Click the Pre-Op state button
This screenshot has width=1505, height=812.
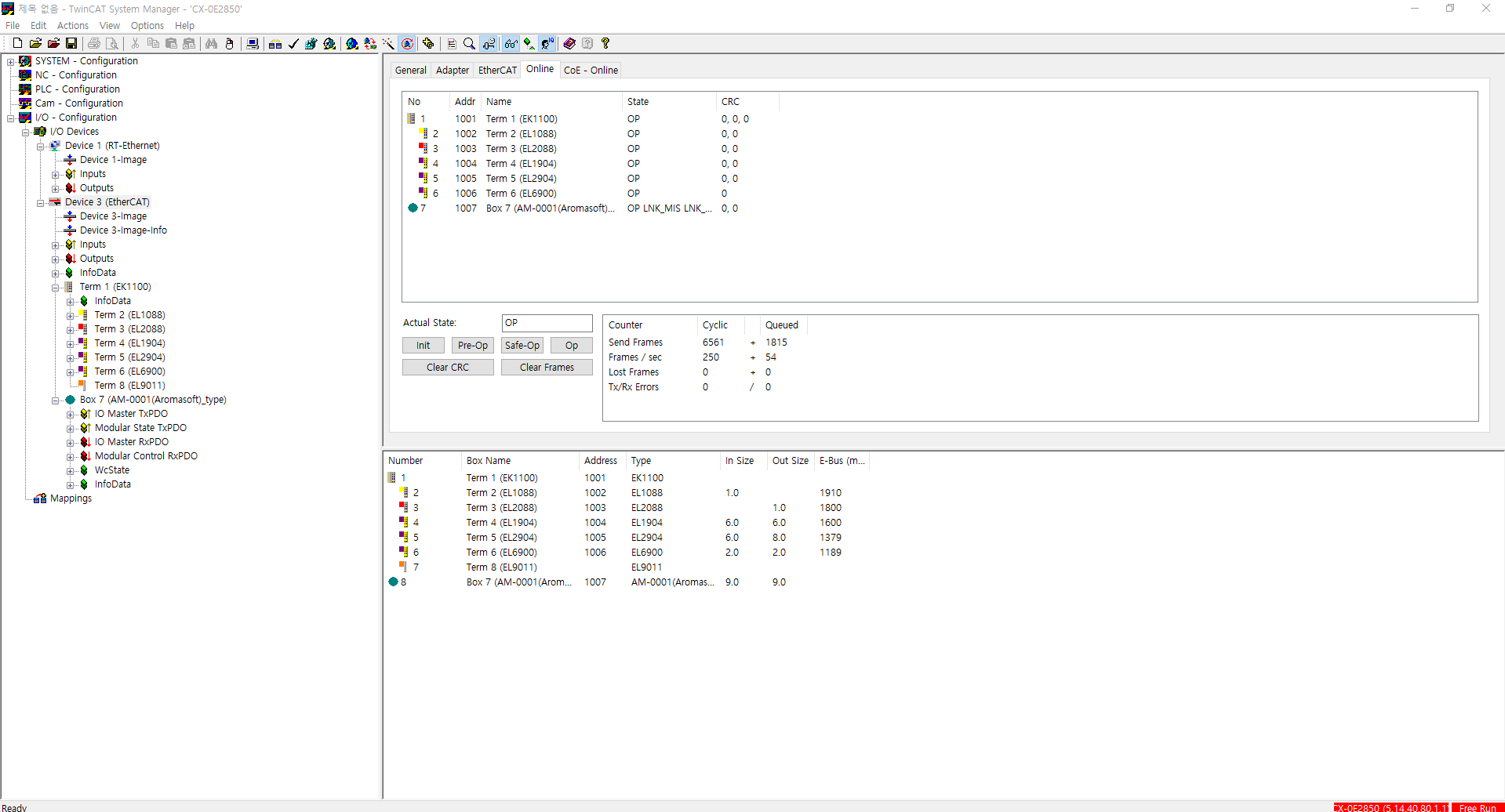point(473,346)
